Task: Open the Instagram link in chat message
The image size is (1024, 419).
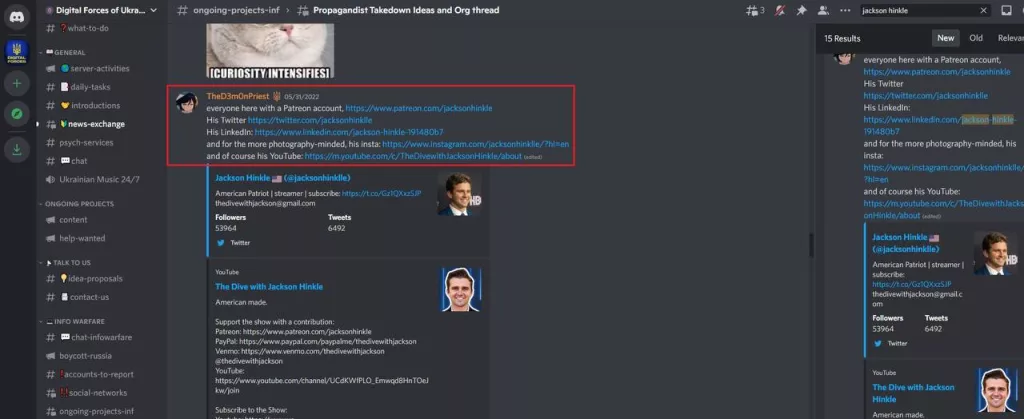Action: (x=475, y=144)
